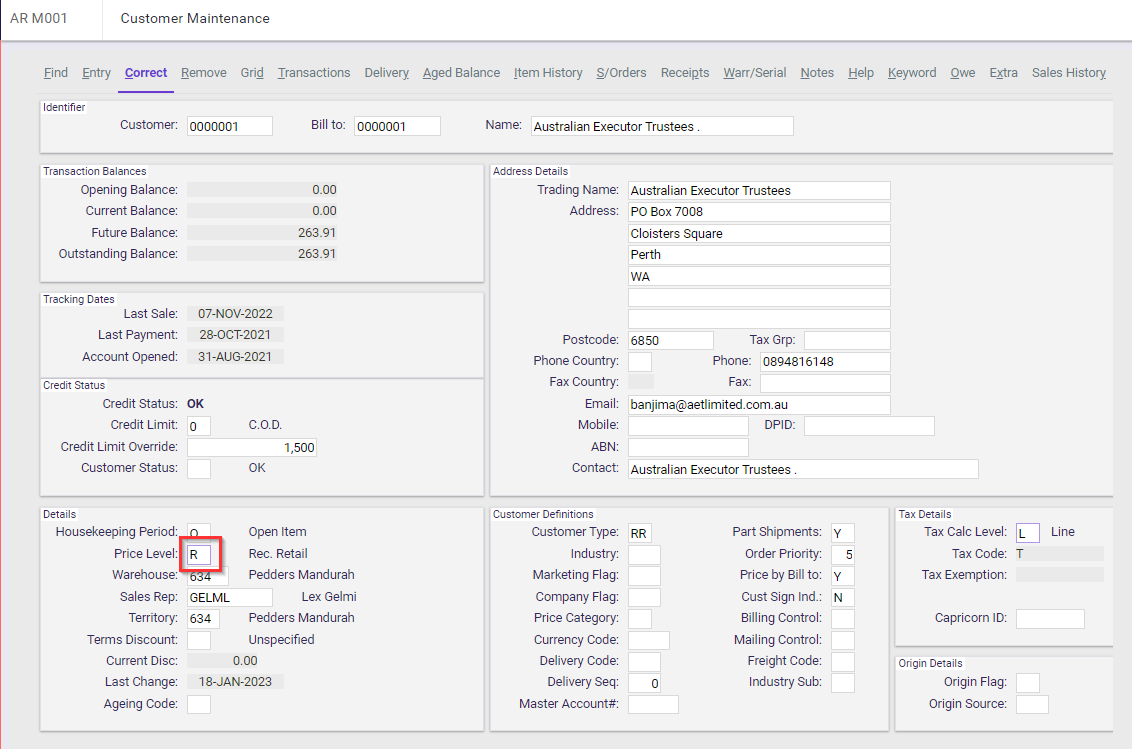The image size is (1132, 749).
Task: Edit the Email address field
Action: [759, 404]
